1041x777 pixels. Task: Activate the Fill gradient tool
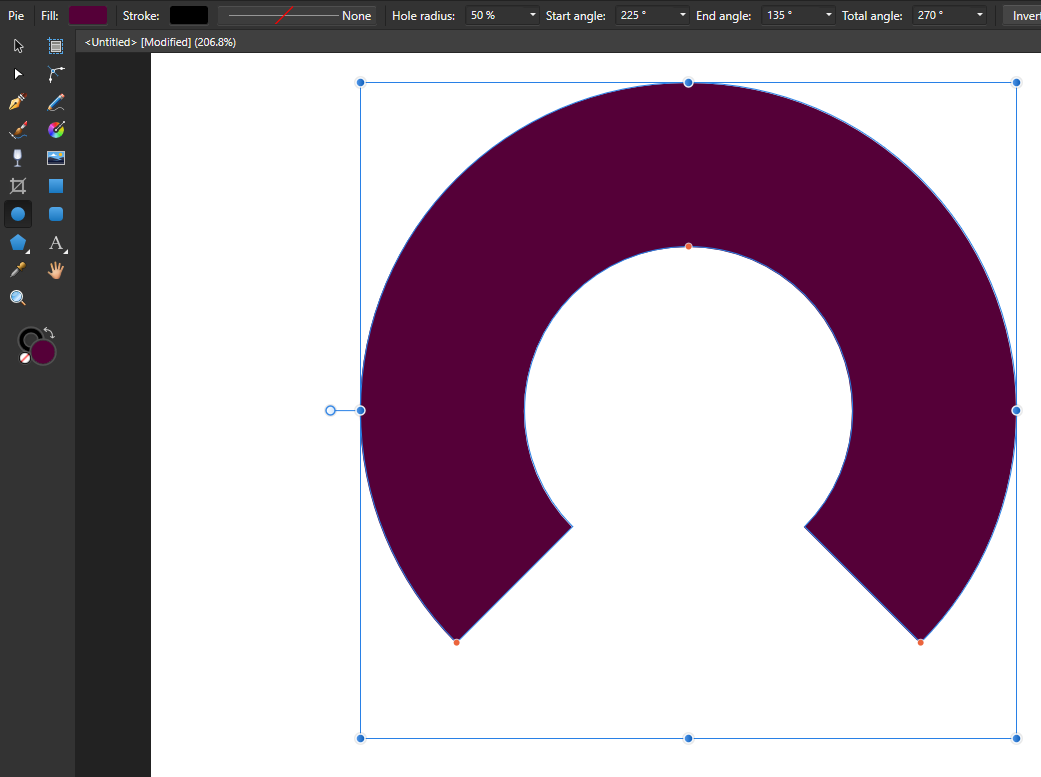pyautogui.click(x=56, y=130)
